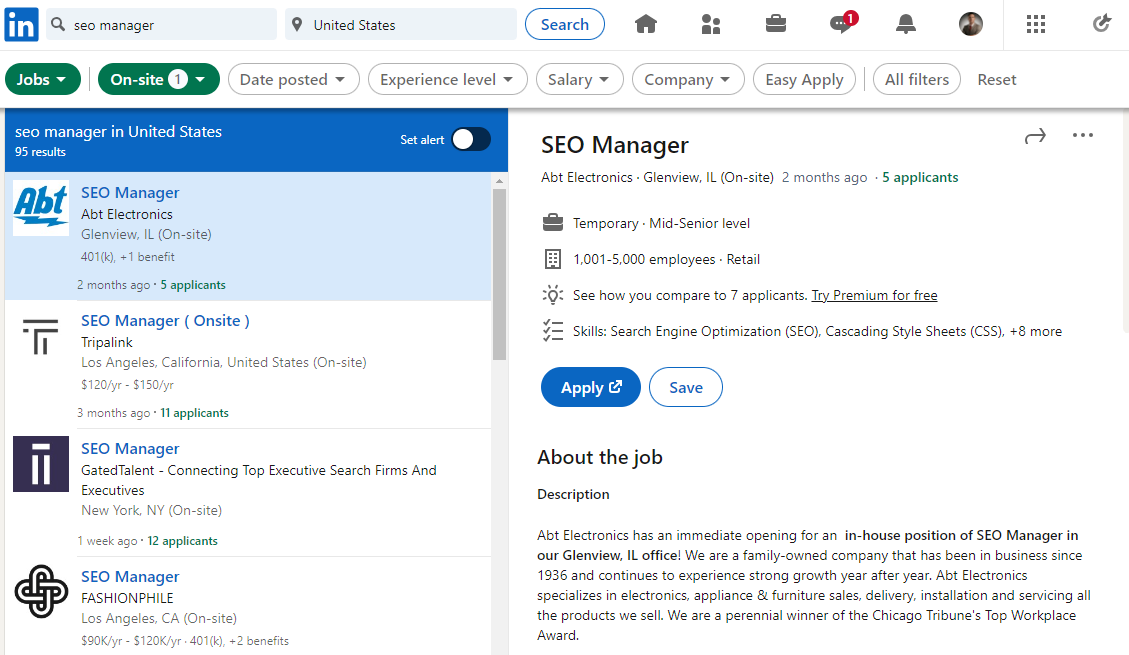Open the Notifications bell icon
Screen dimensions: 1129x655
click(906, 25)
